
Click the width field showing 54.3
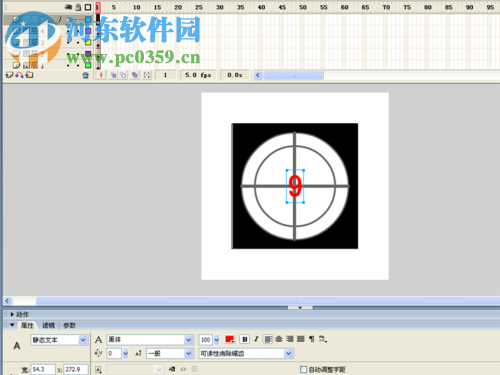pyautogui.click(x=43, y=369)
